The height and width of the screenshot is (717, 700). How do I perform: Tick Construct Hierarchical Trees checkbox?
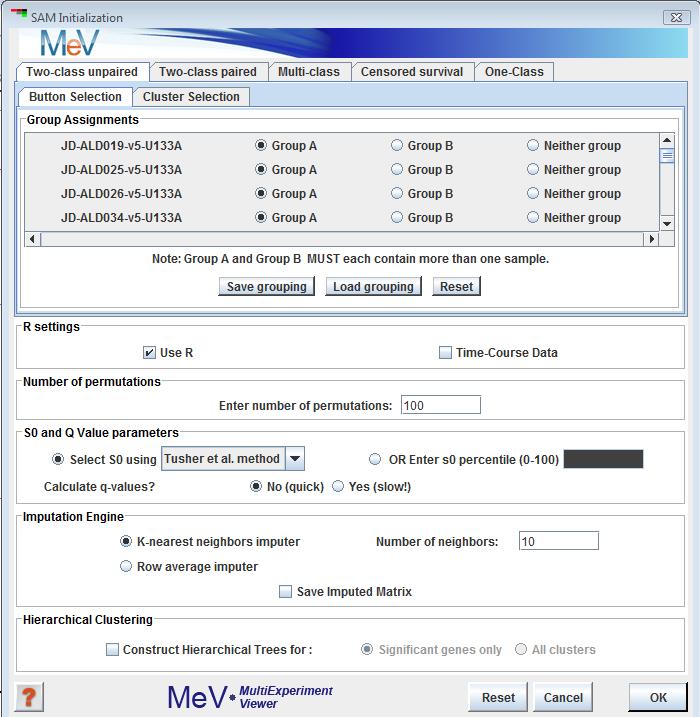click(x=112, y=650)
